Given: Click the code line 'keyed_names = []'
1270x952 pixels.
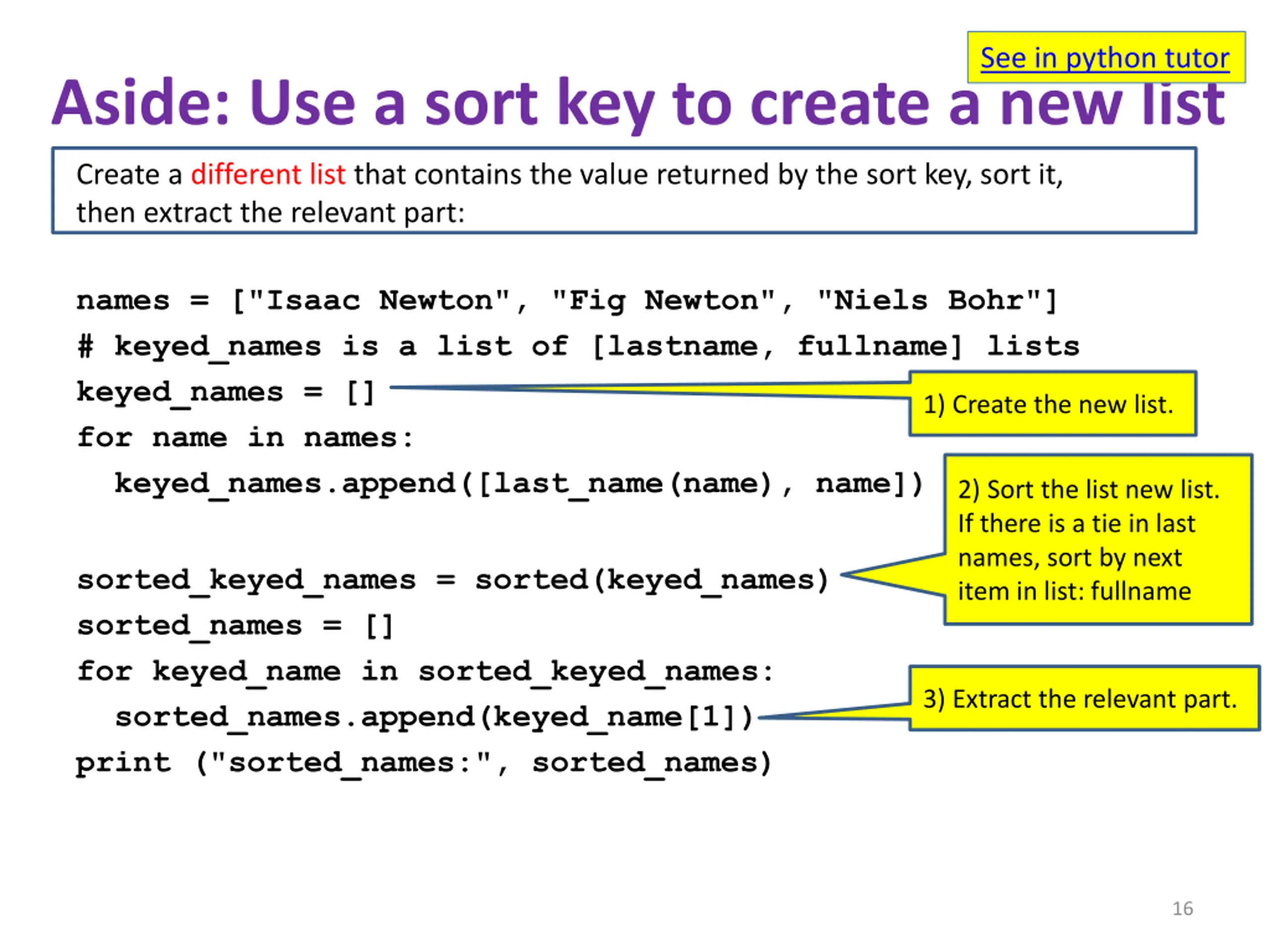Looking at the screenshot, I should 226,393.
